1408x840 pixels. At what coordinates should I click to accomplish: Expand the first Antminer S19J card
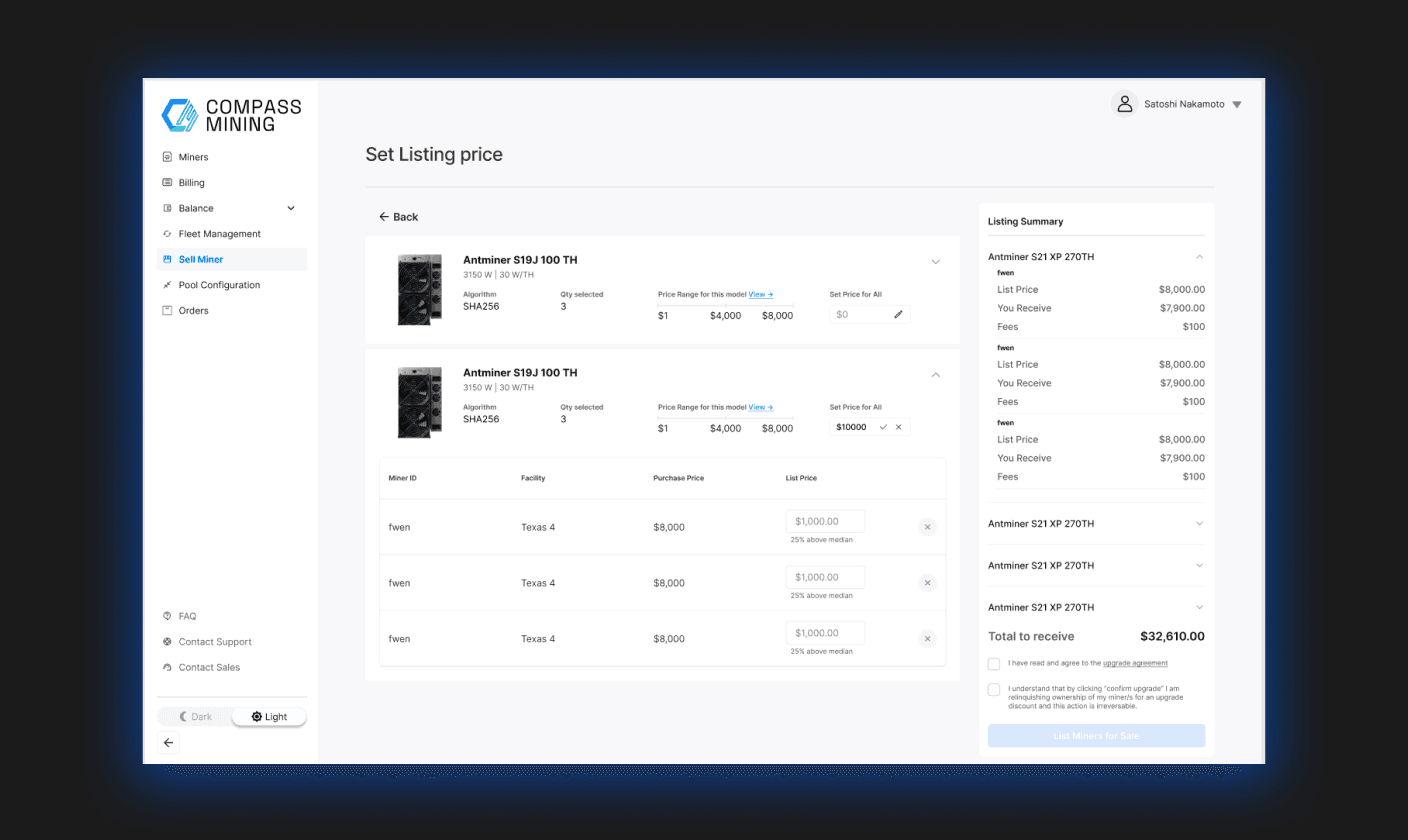(x=935, y=262)
